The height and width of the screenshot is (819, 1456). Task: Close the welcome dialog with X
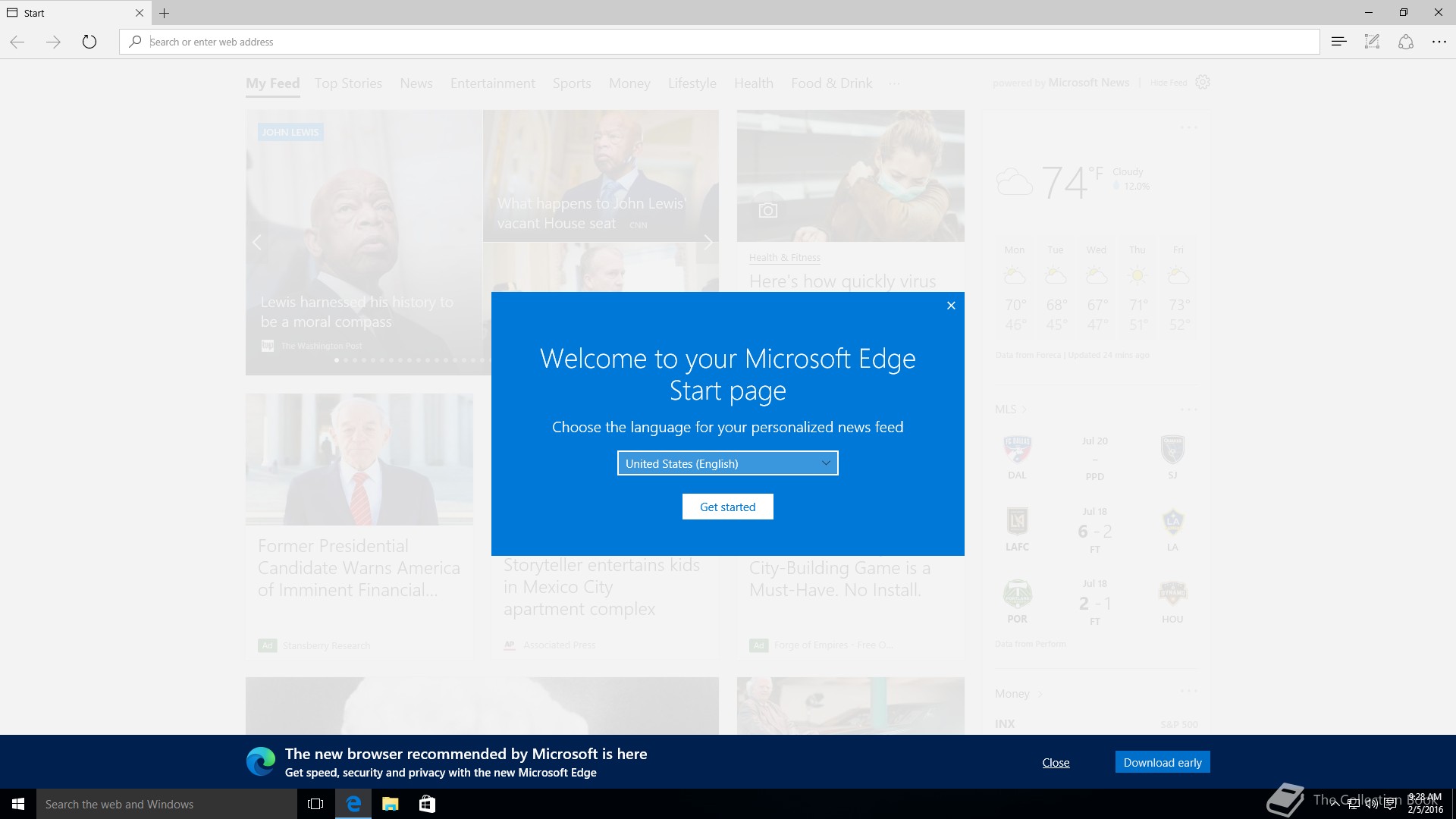click(x=951, y=306)
